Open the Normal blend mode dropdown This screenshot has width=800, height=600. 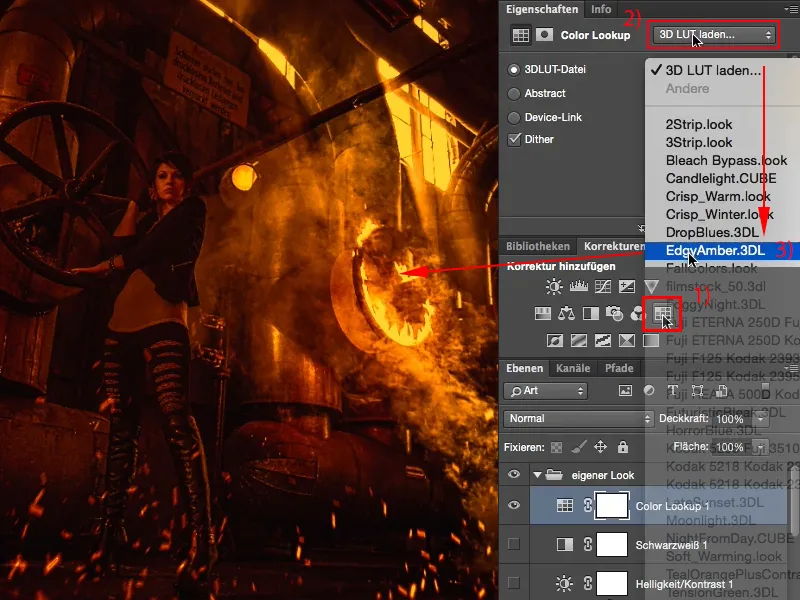[x=575, y=418]
